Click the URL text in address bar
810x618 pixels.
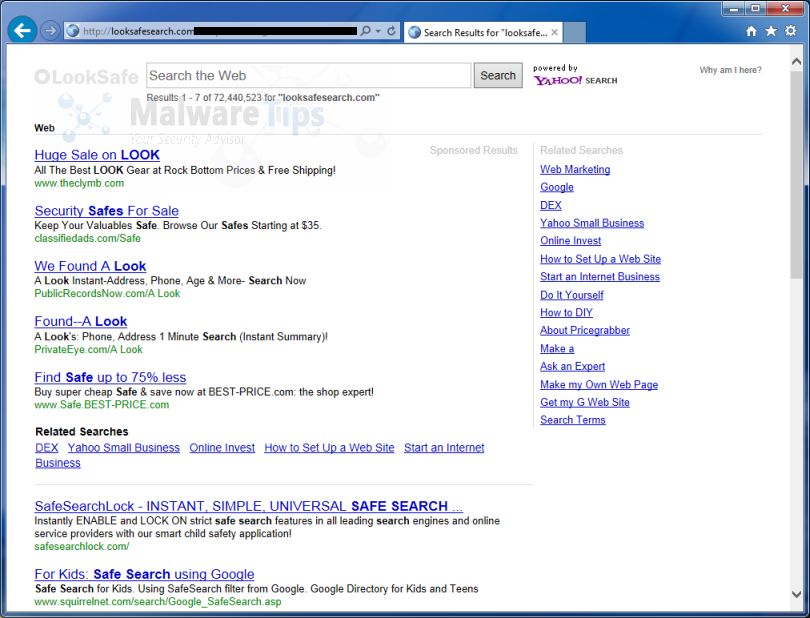tap(138, 32)
